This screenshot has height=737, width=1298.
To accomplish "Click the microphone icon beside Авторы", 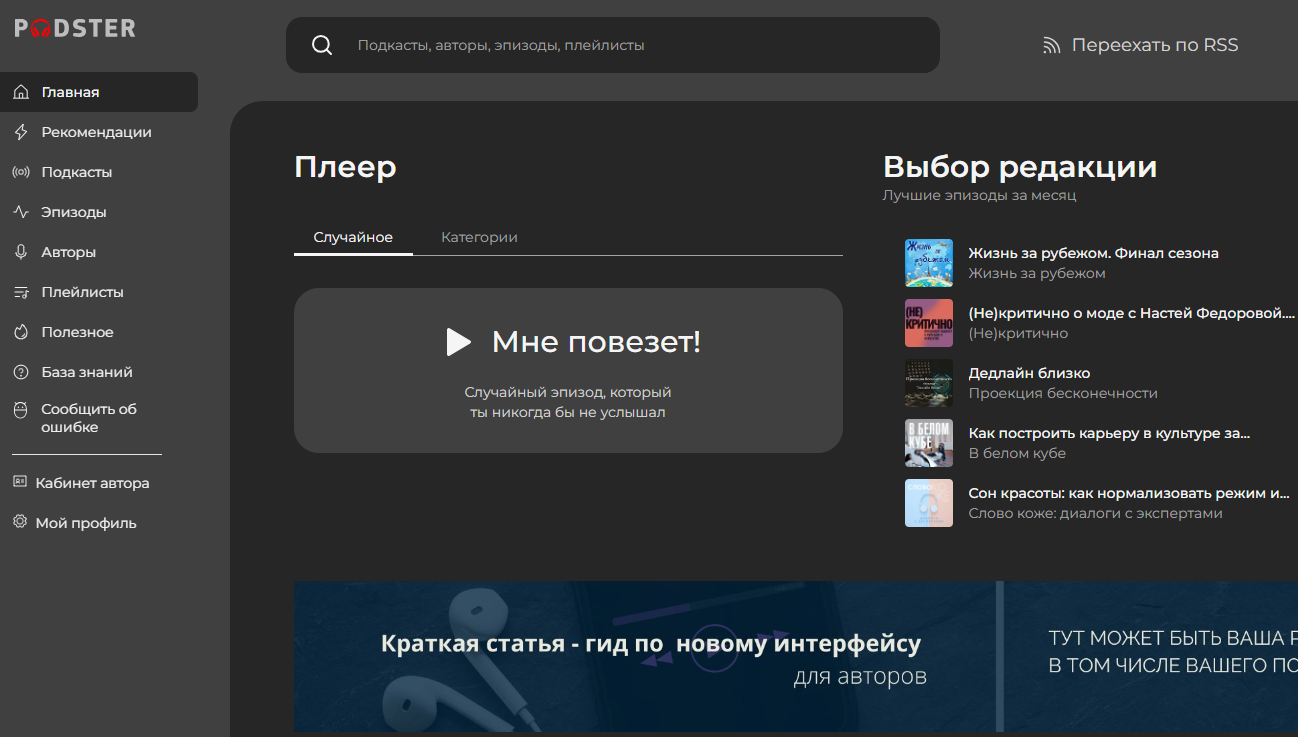I will click(x=21, y=252).
